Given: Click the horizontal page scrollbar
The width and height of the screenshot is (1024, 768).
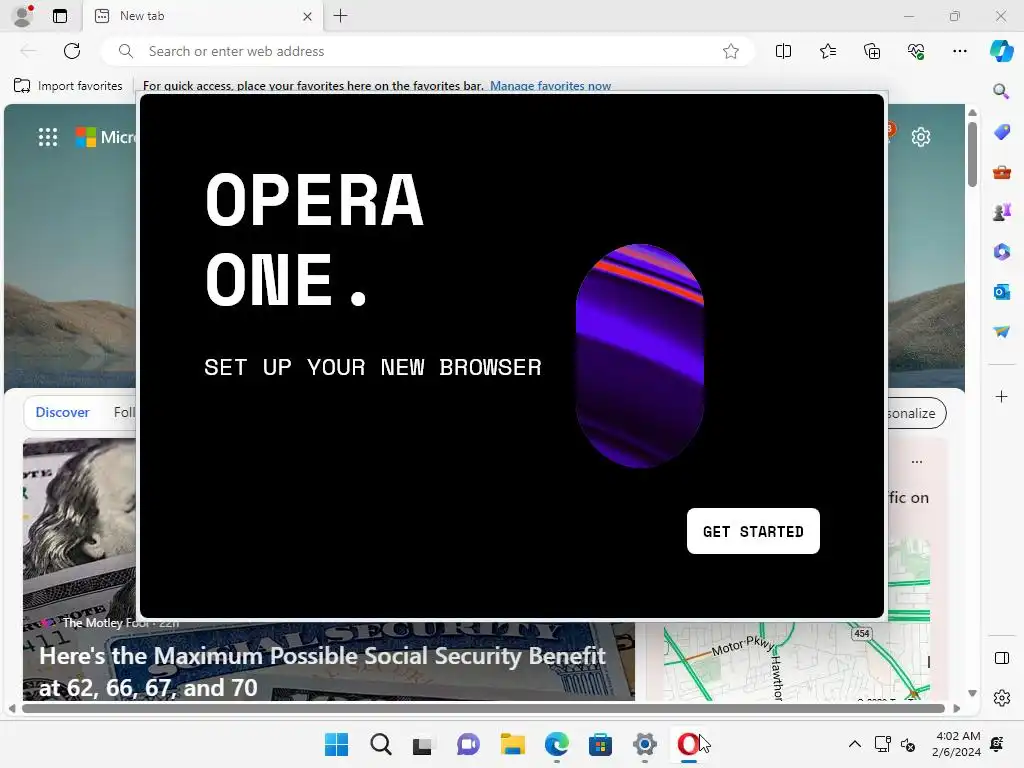Looking at the screenshot, I should click(x=483, y=709).
